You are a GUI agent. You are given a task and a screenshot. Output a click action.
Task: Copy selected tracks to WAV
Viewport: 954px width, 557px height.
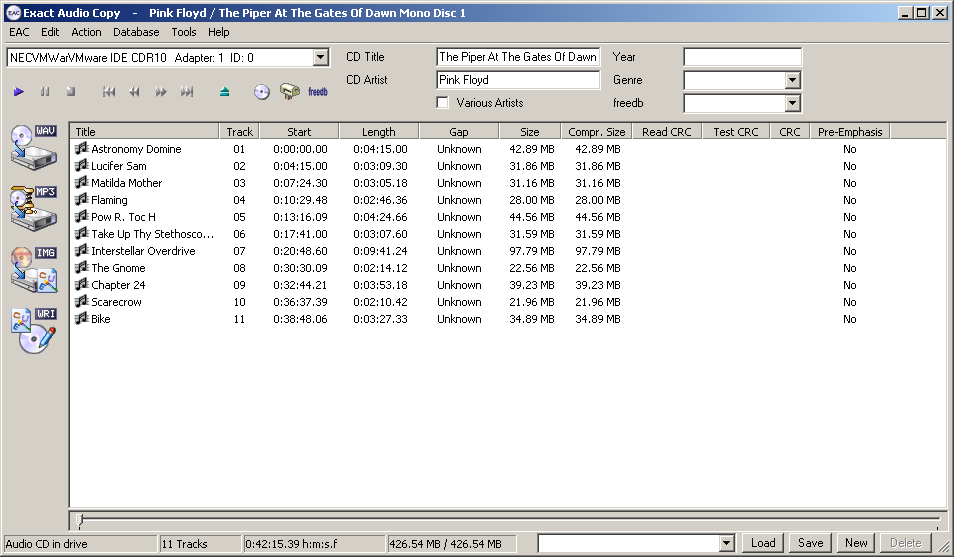34,147
